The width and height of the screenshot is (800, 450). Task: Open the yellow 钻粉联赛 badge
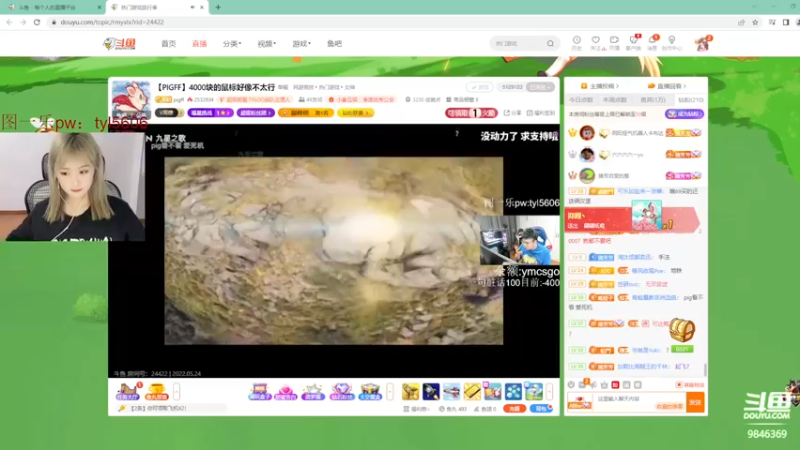click(x=356, y=113)
